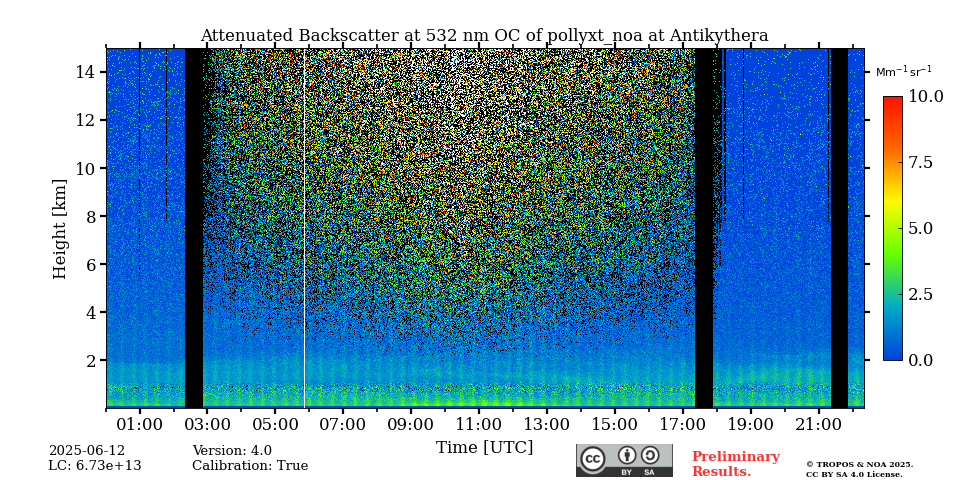
Task: Click the TROPOS & NOA 2025 copyright line
Action: pyautogui.click(x=860, y=465)
